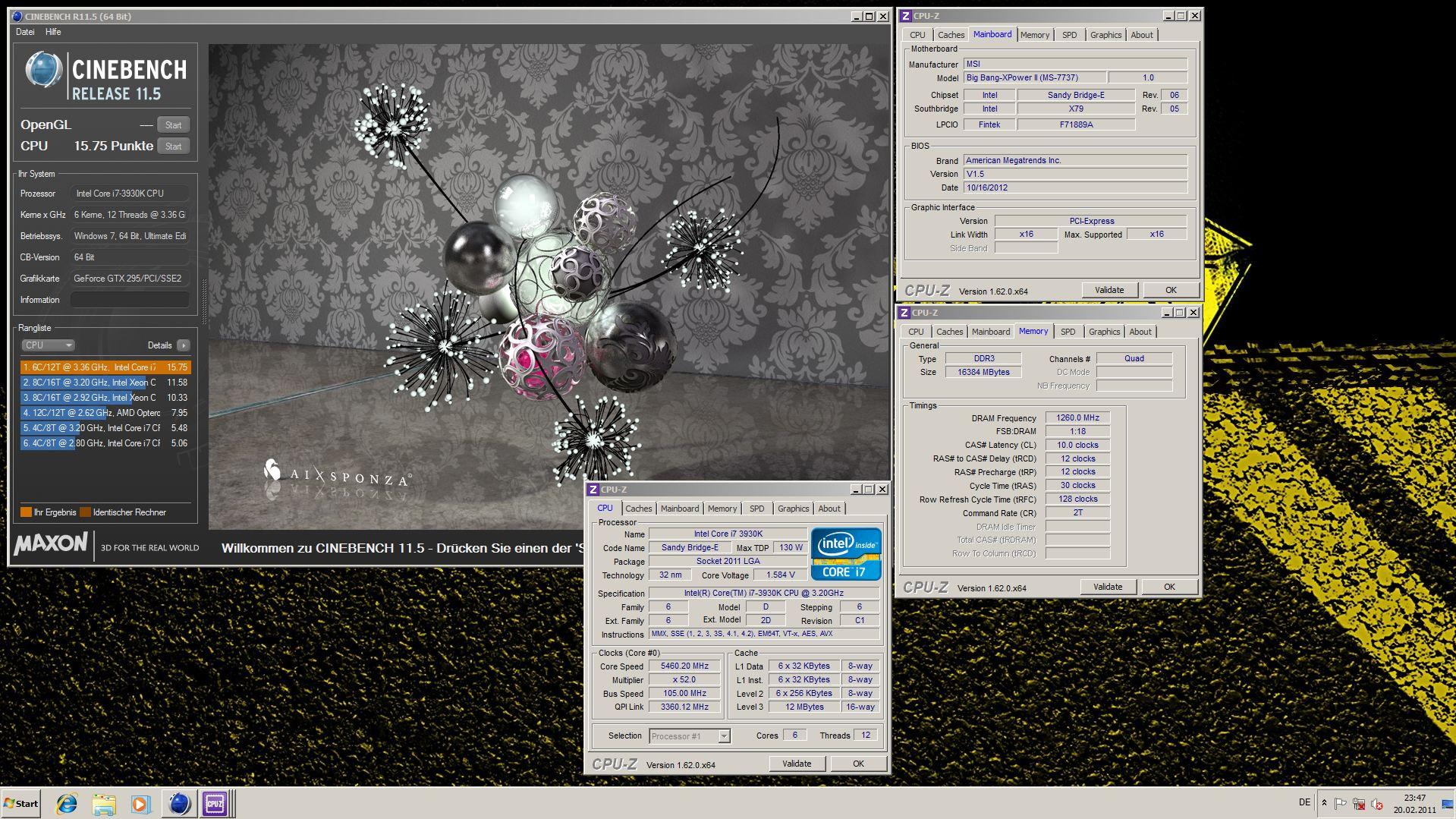This screenshot has width=1456, height=819.
Task: Open the Hilfe menu in Cinebench
Action: click(53, 32)
